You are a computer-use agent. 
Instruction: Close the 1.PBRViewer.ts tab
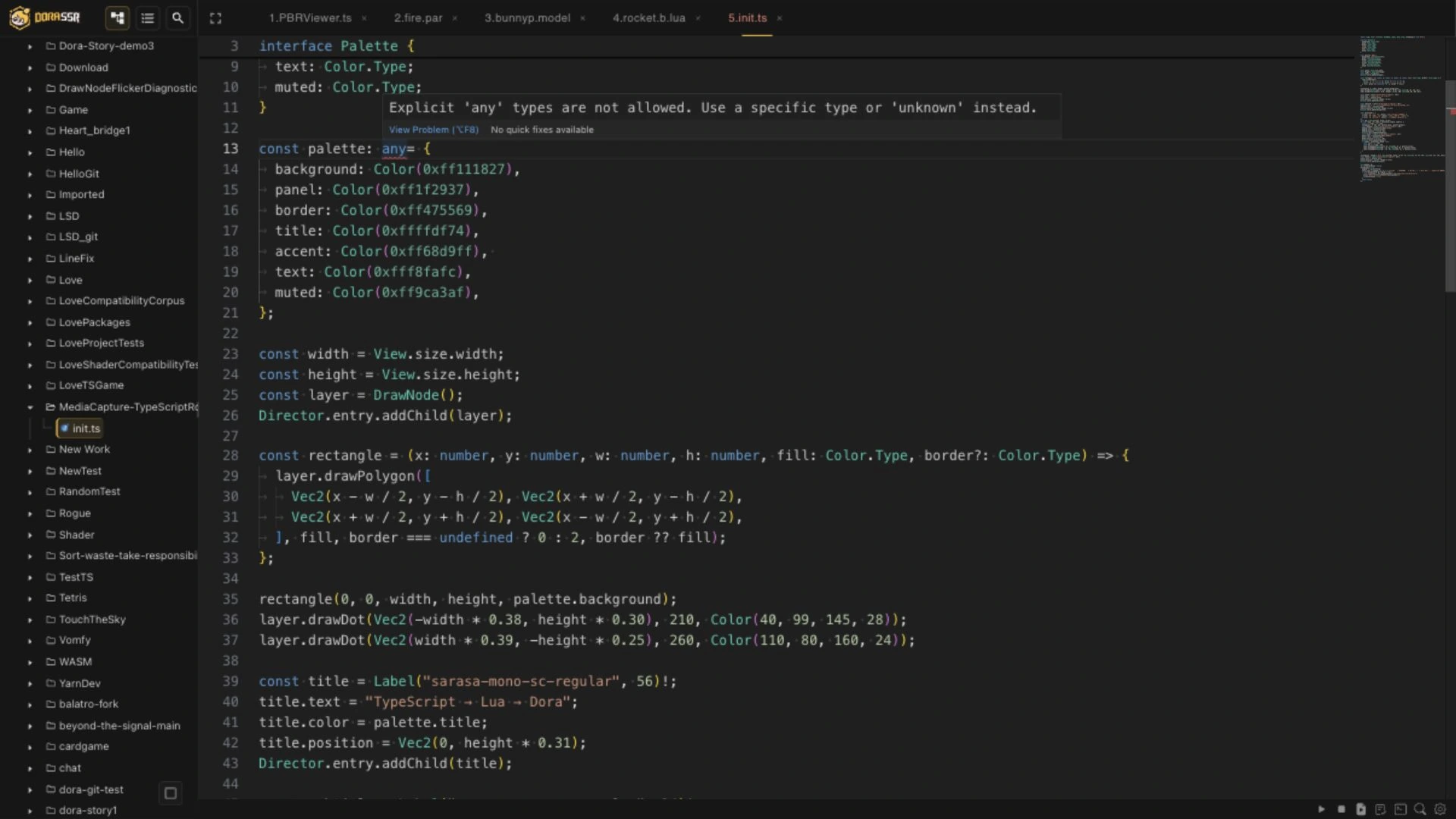coord(364,18)
